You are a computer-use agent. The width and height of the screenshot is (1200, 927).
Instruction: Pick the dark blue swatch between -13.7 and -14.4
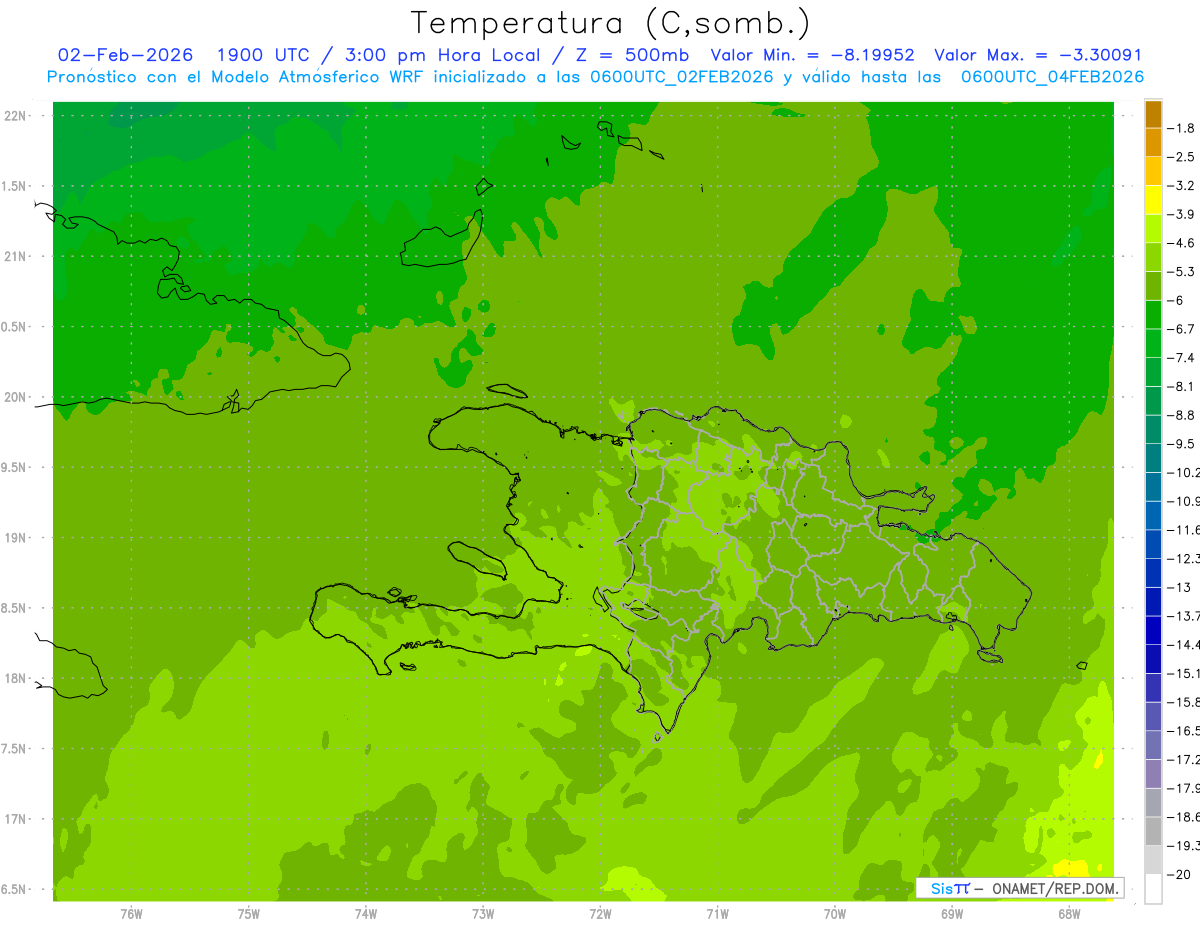1153,629
